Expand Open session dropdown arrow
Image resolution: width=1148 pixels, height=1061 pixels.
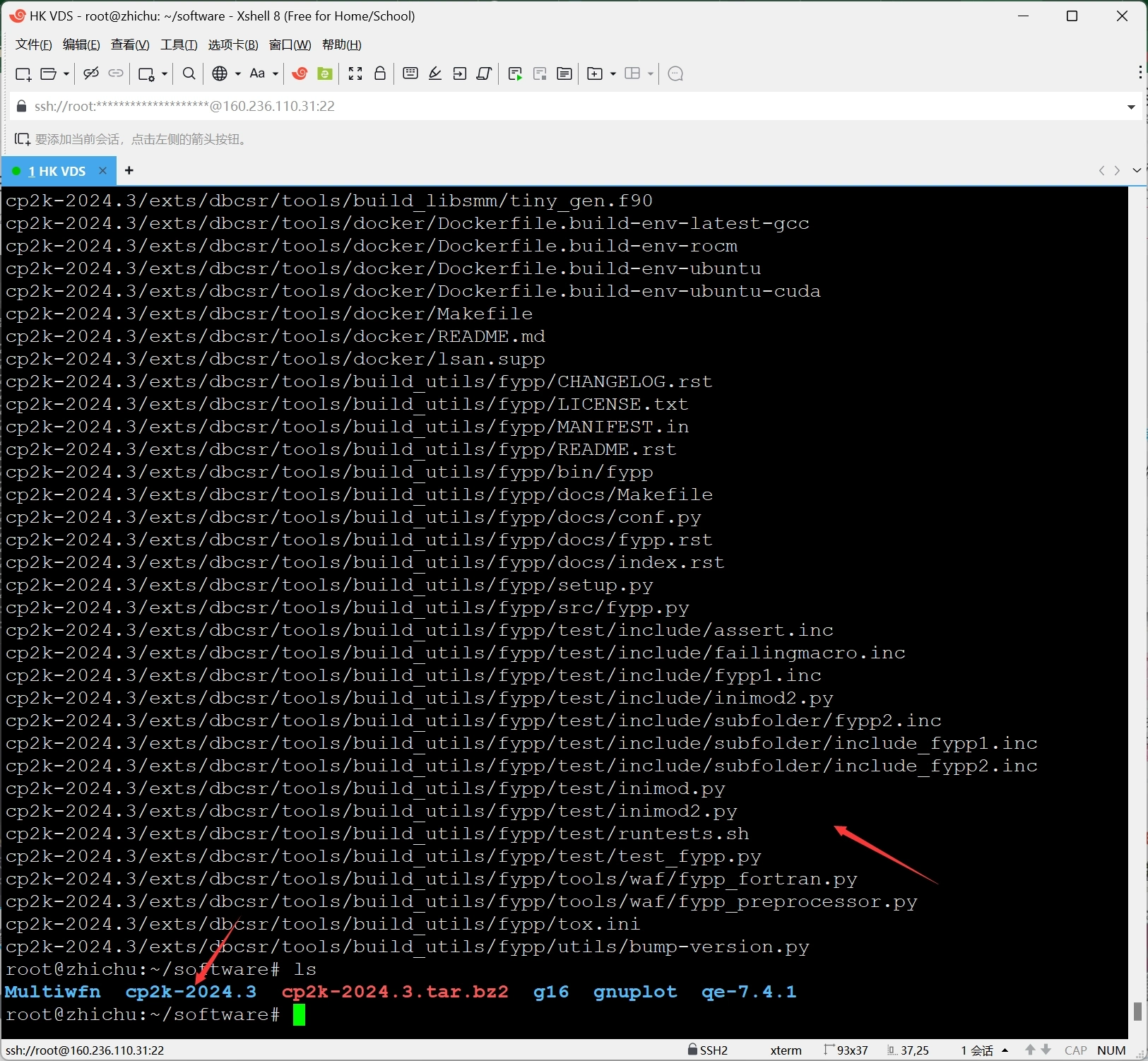(66, 73)
